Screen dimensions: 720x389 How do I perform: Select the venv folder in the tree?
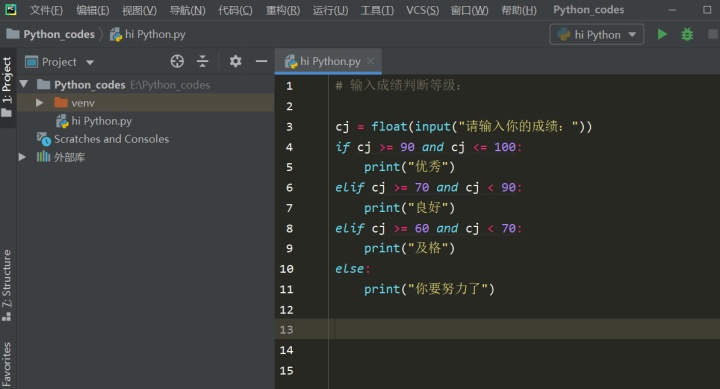(x=83, y=103)
